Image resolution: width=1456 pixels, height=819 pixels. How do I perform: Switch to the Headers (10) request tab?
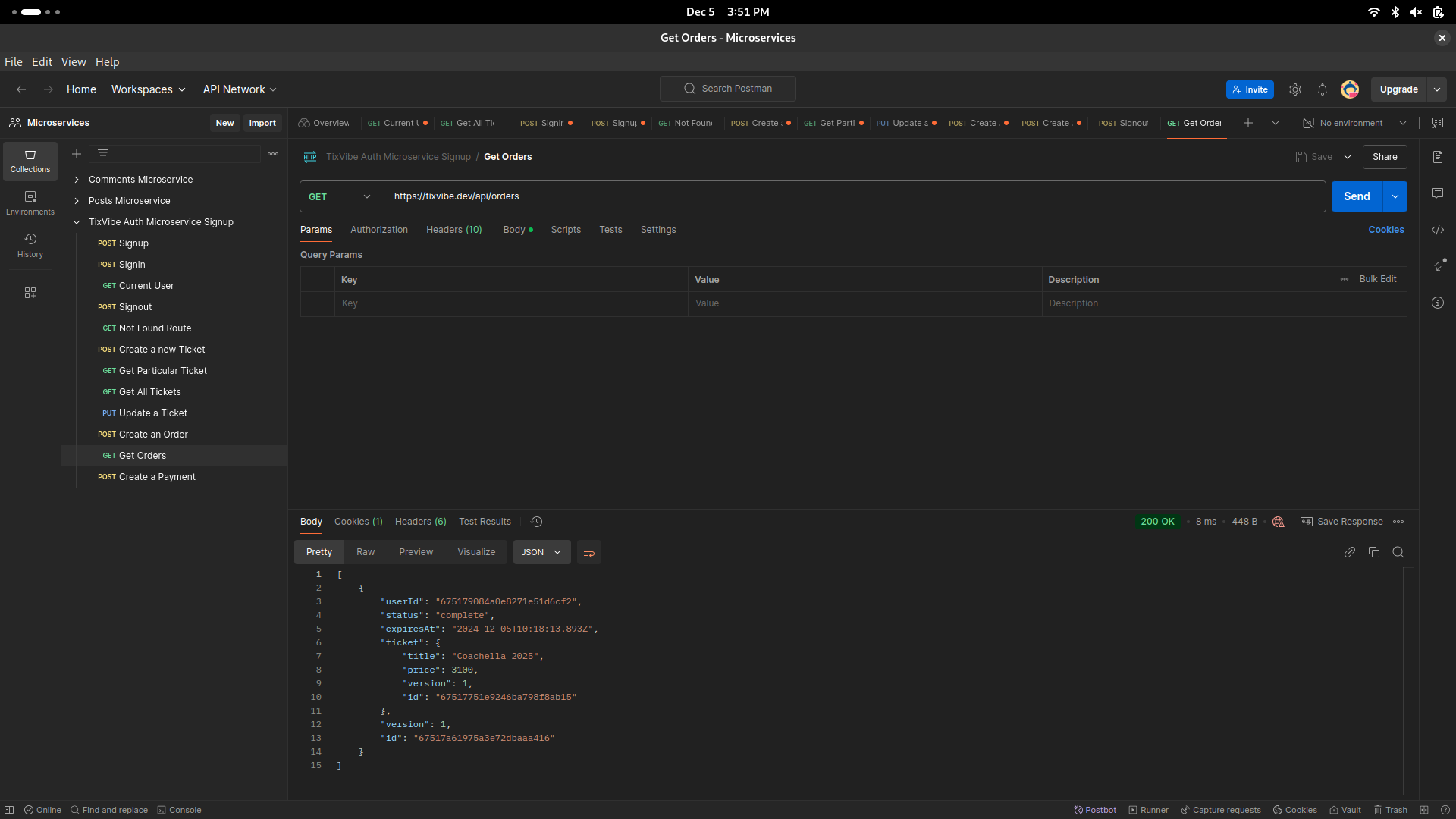click(x=454, y=230)
